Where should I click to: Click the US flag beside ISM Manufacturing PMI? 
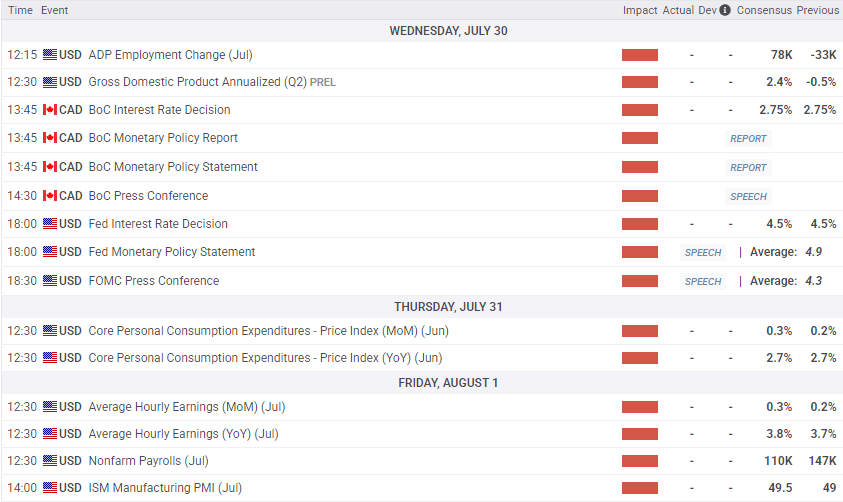tap(50, 488)
